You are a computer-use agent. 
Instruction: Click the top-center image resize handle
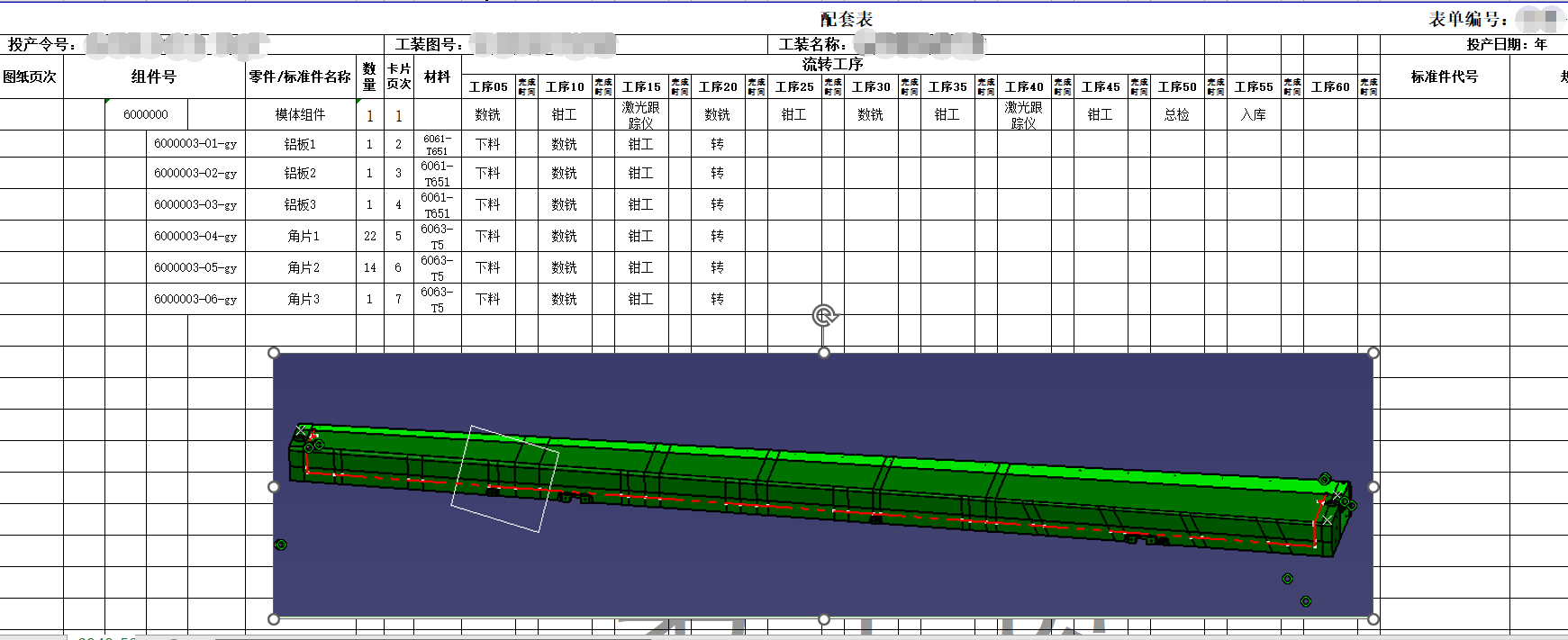point(824,353)
